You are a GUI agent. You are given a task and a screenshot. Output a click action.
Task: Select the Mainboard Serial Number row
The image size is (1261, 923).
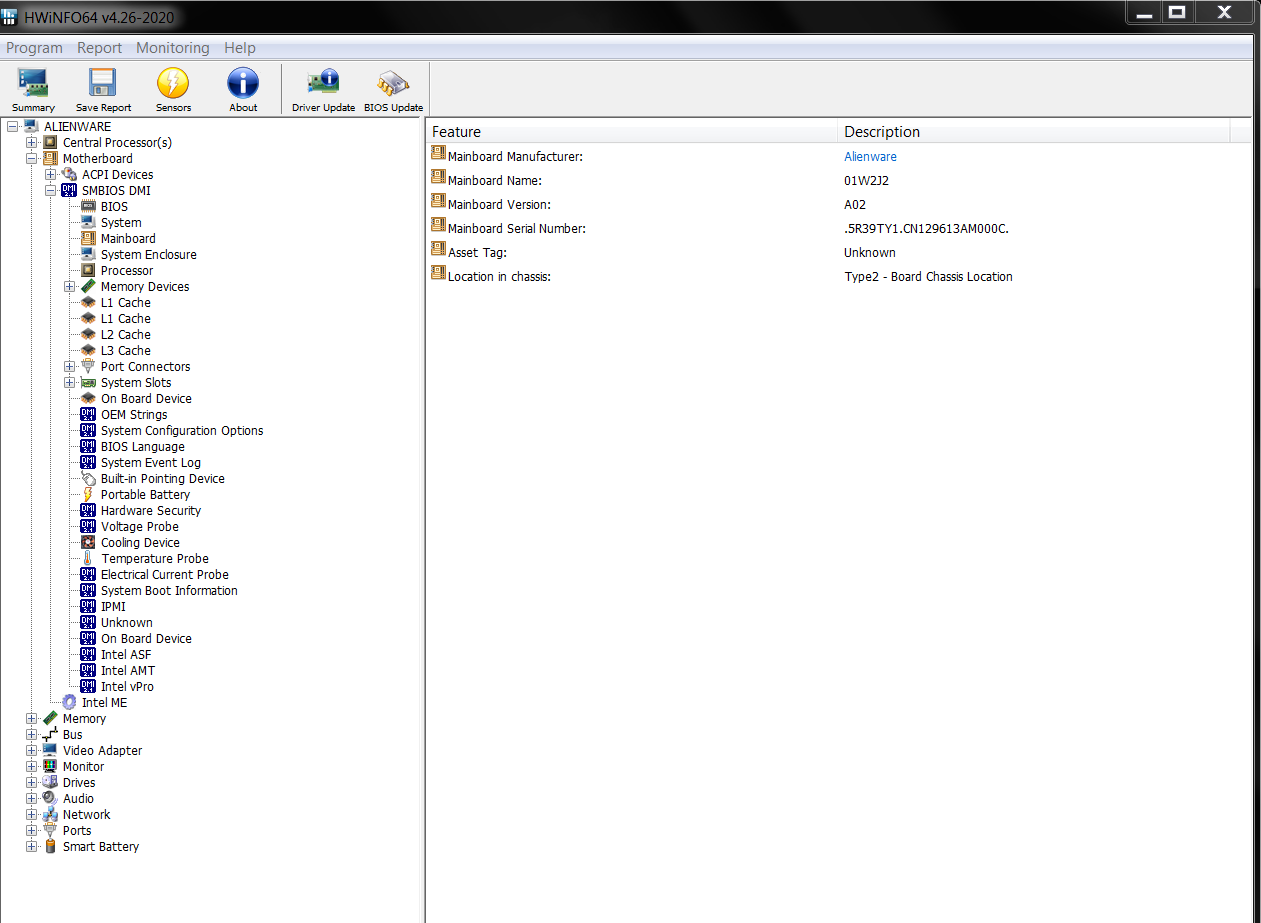tap(516, 229)
